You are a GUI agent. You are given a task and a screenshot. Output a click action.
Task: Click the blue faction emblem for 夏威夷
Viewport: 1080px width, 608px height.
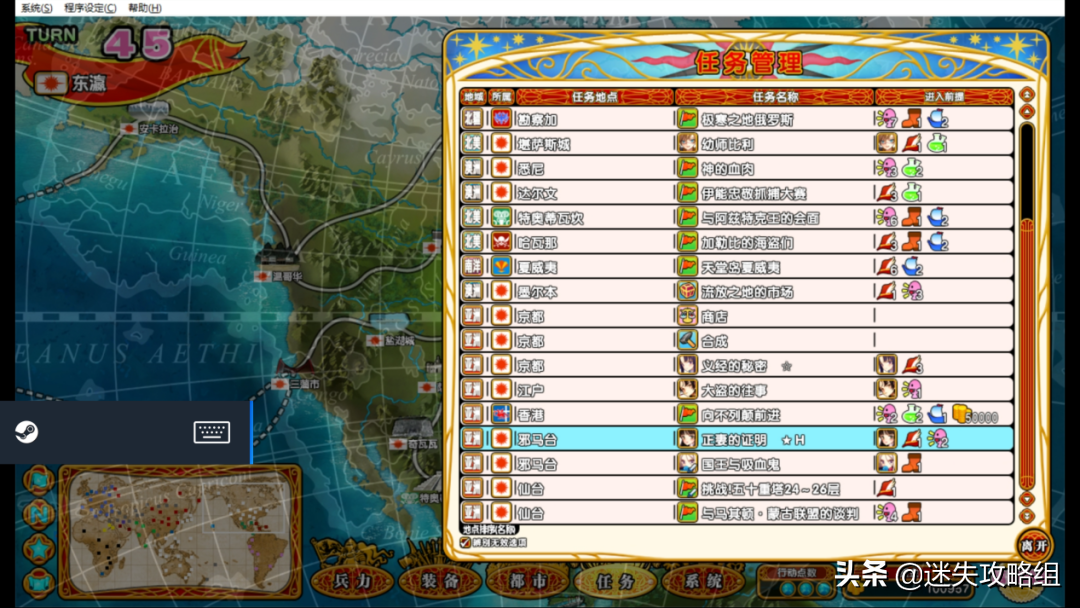pyautogui.click(x=501, y=267)
